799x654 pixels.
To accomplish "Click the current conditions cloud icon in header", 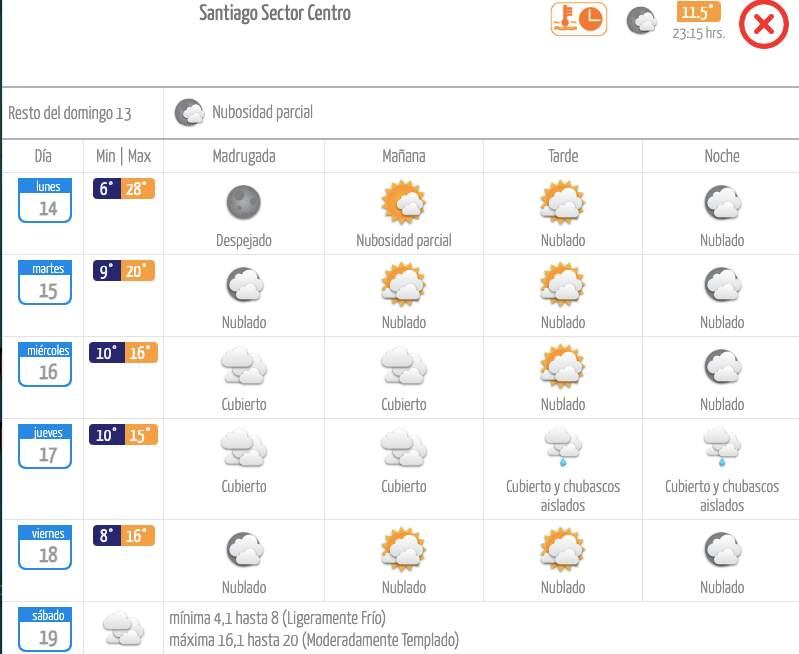I will (x=642, y=20).
